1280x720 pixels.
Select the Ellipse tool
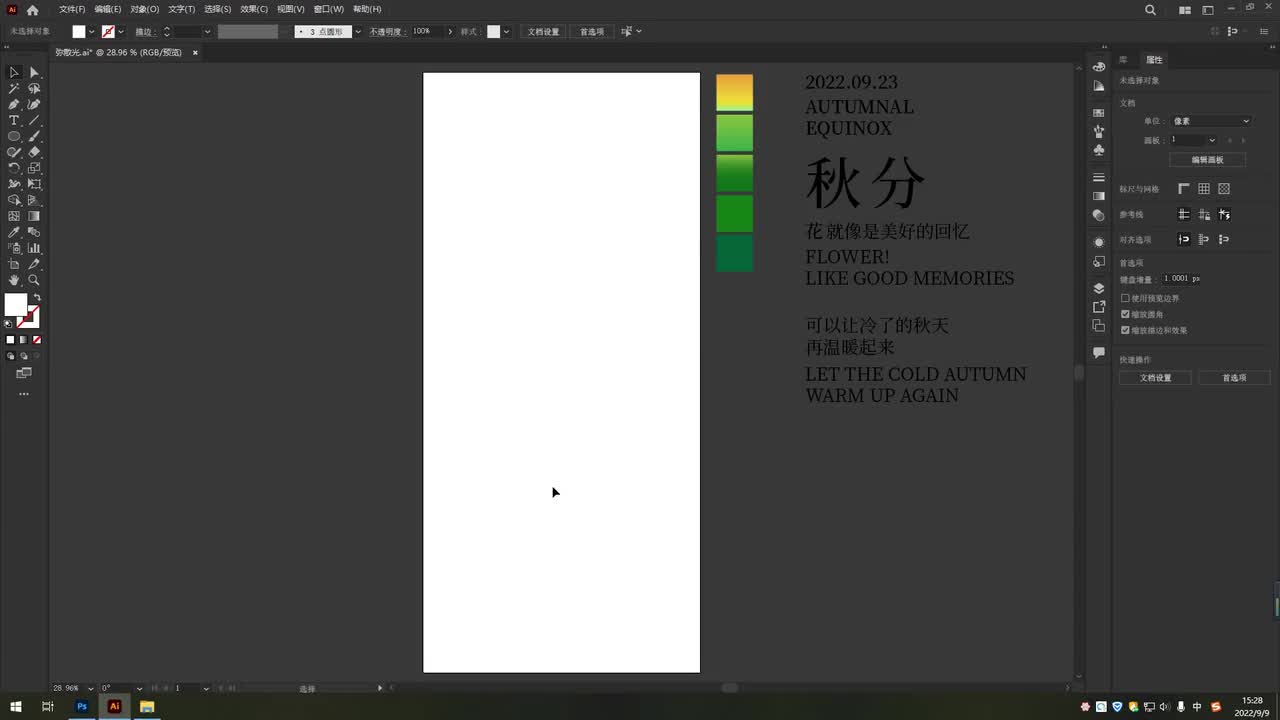[14, 136]
